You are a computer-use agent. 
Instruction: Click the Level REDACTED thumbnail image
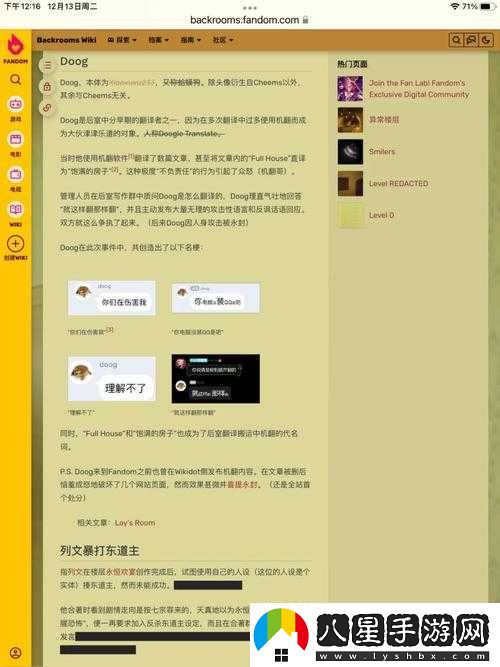pyautogui.click(x=350, y=183)
